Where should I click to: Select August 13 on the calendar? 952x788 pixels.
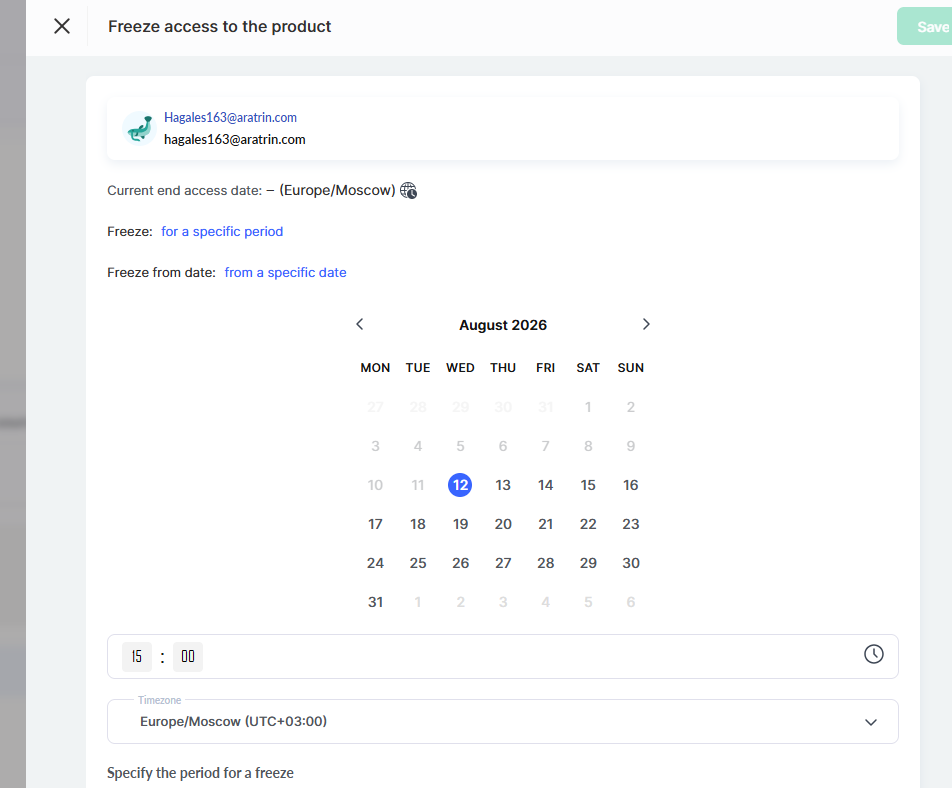coord(503,485)
